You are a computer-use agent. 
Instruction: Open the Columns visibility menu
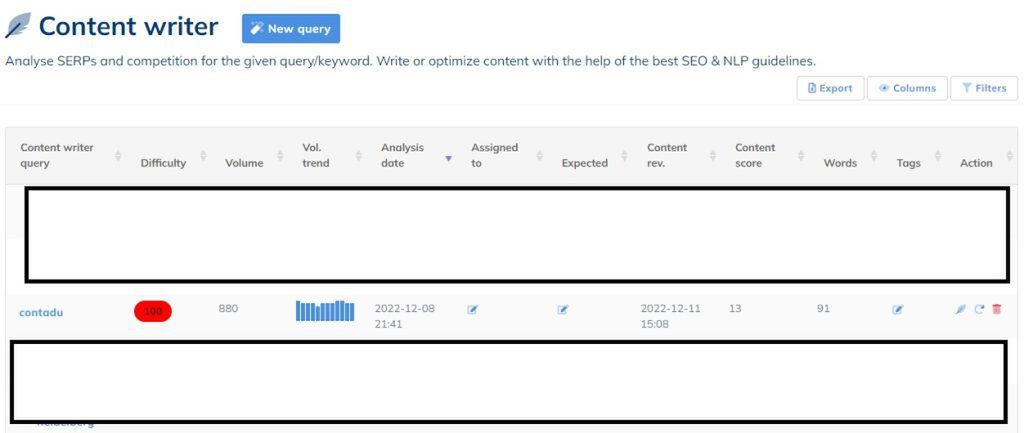(x=907, y=88)
